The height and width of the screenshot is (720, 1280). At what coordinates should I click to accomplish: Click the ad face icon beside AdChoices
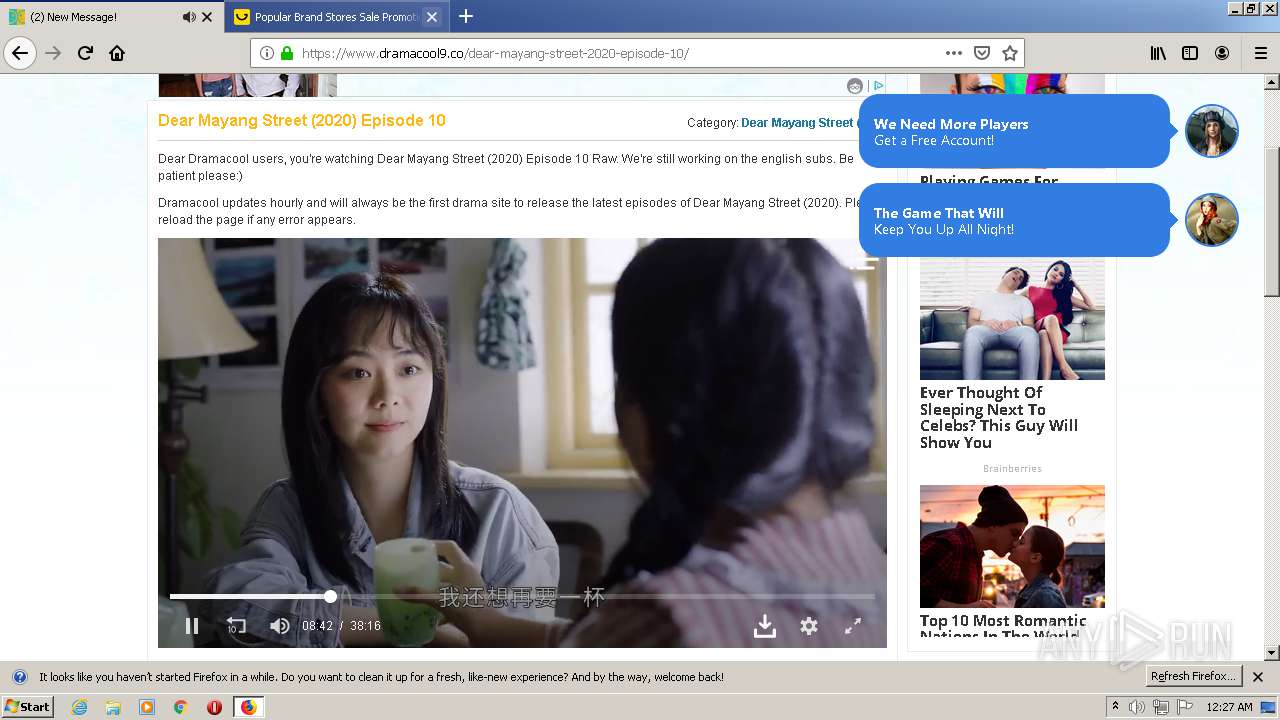point(855,86)
